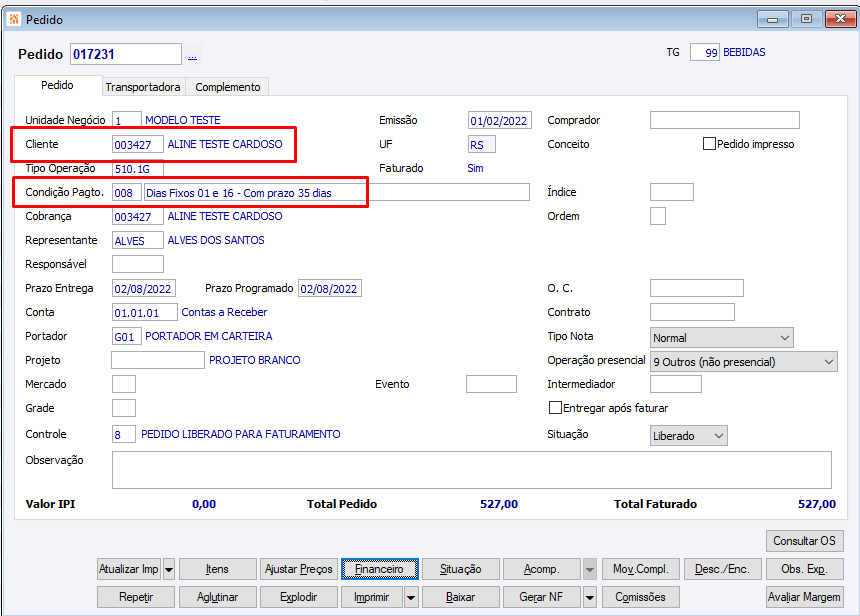
Task: Click the Desc./Enc. button
Action: [x=723, y=569]
